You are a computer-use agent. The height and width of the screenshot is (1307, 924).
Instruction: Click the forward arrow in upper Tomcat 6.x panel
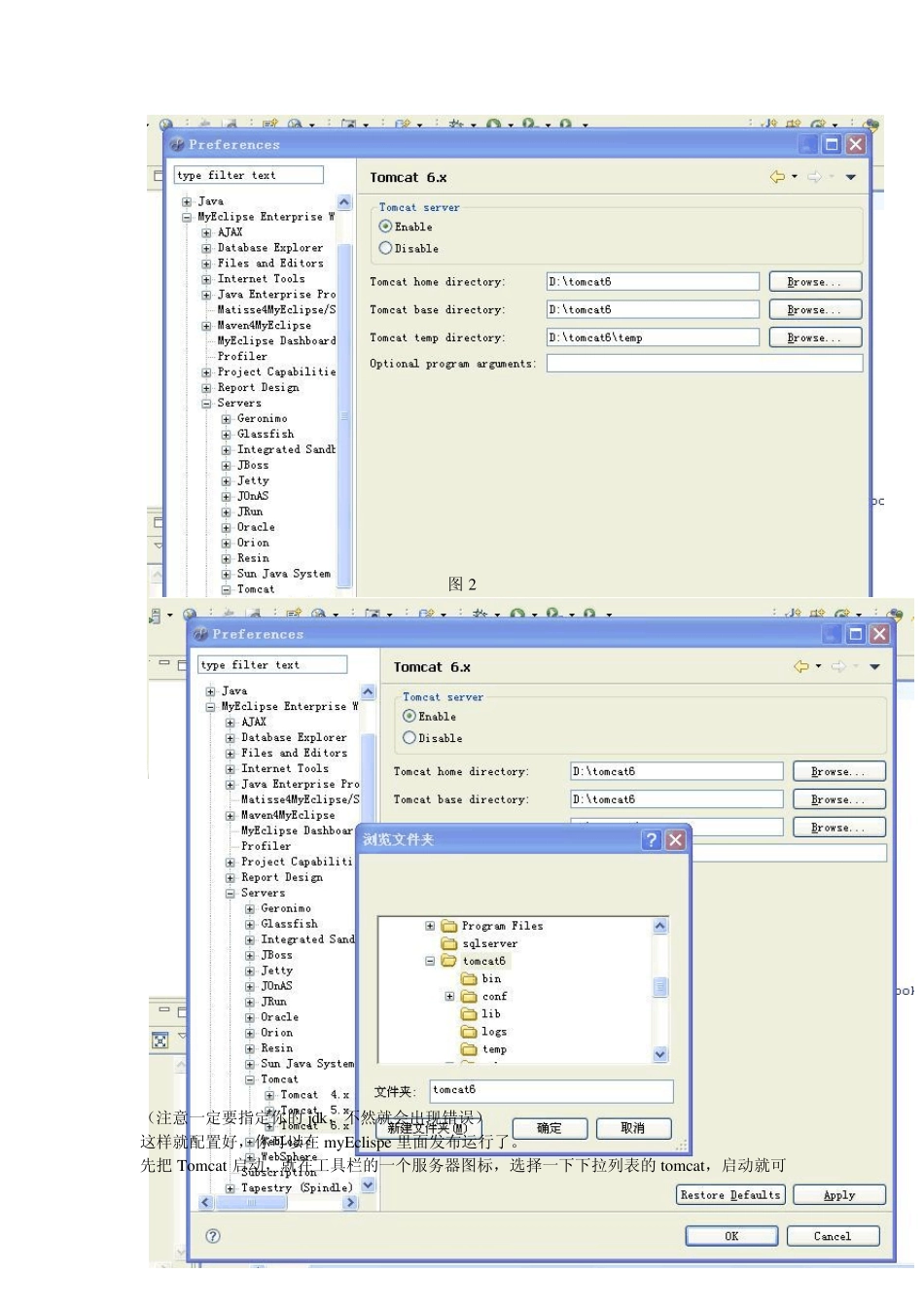pos(815,177)
